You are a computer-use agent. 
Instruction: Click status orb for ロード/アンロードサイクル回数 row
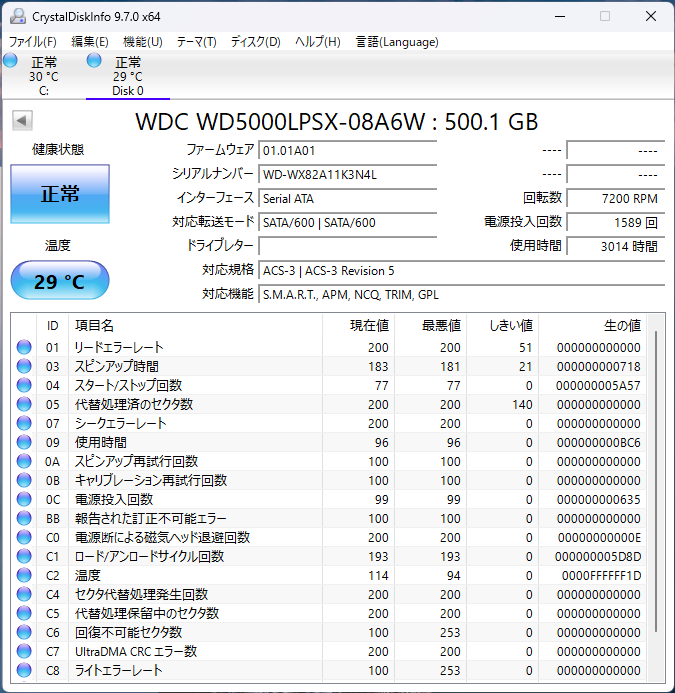(24, 556)
